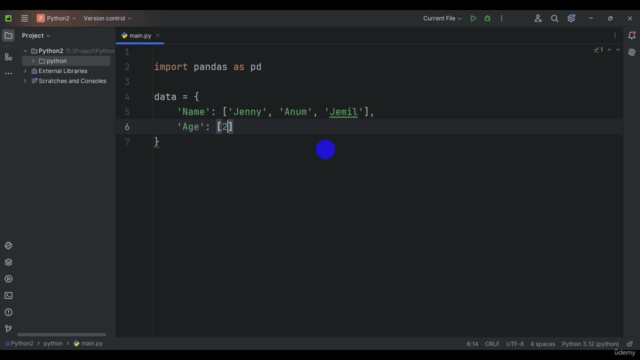Open the Structure tool window icon
Image resolution: width=640 pixels, height=360 pixels.
8,57
